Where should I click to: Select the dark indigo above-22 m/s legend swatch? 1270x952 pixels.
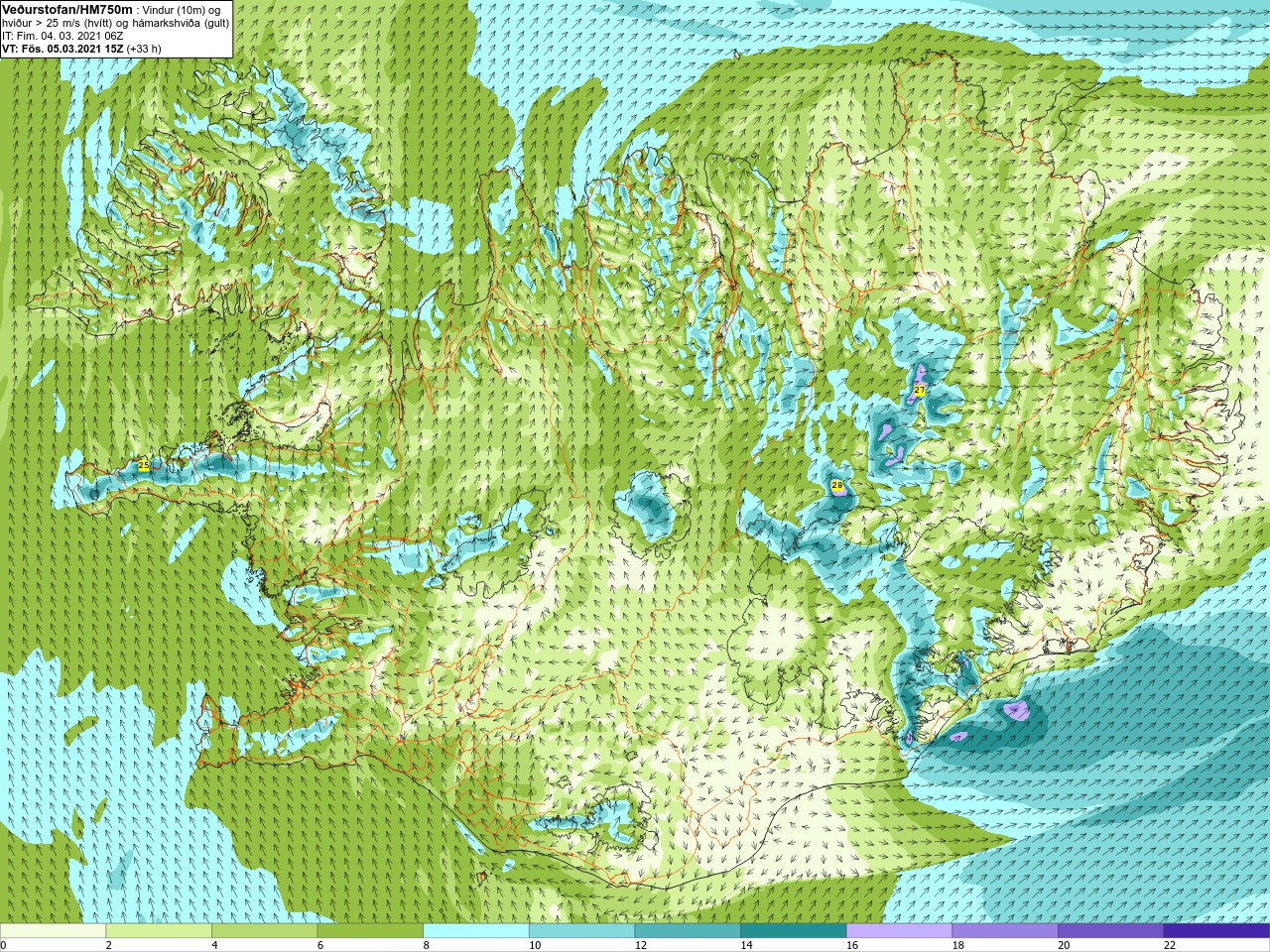[x=1217, y=931]
